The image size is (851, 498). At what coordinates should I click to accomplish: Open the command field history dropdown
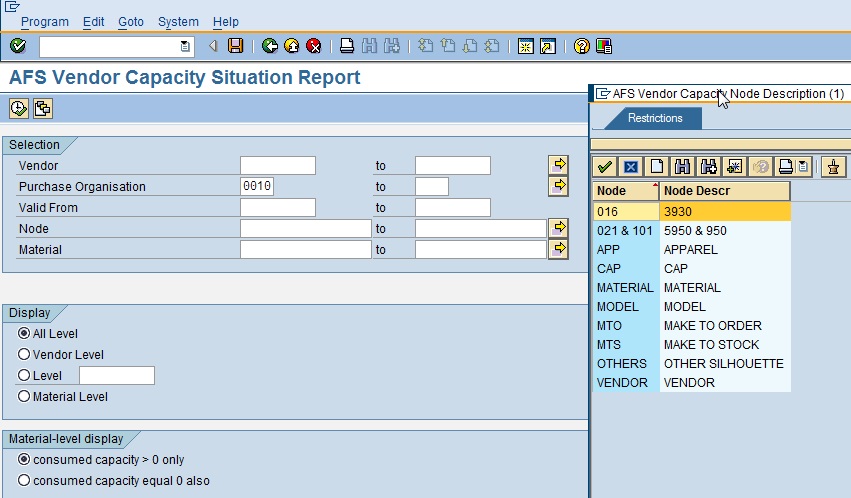[x=185, y=46]
